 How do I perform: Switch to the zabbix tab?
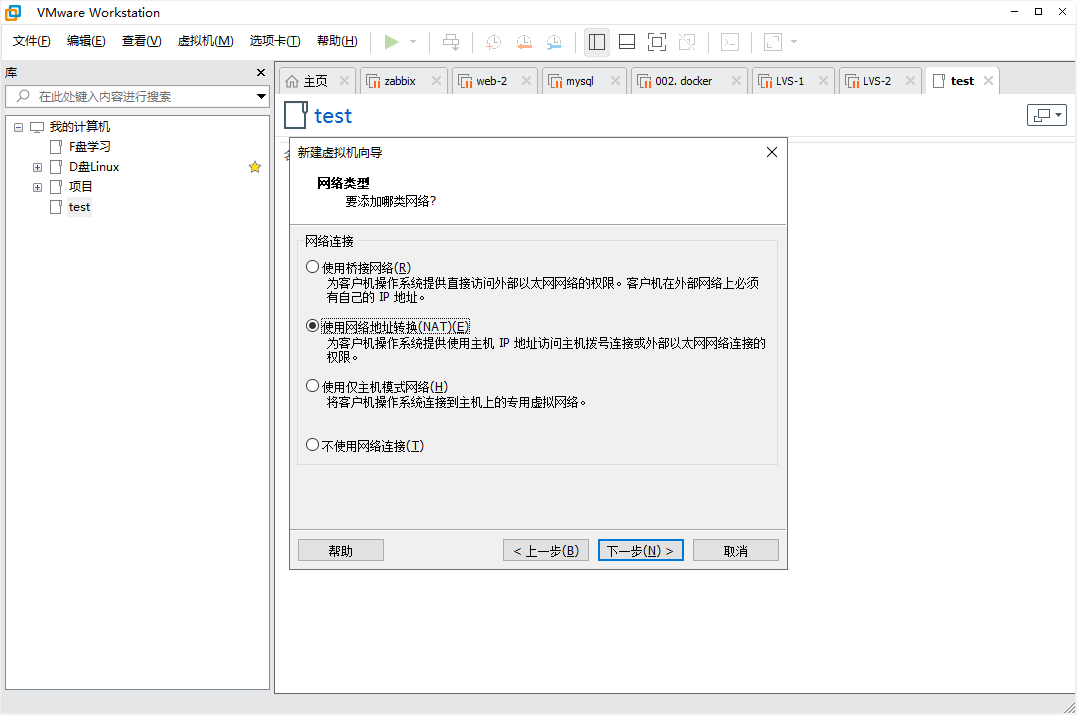[400, 81]
